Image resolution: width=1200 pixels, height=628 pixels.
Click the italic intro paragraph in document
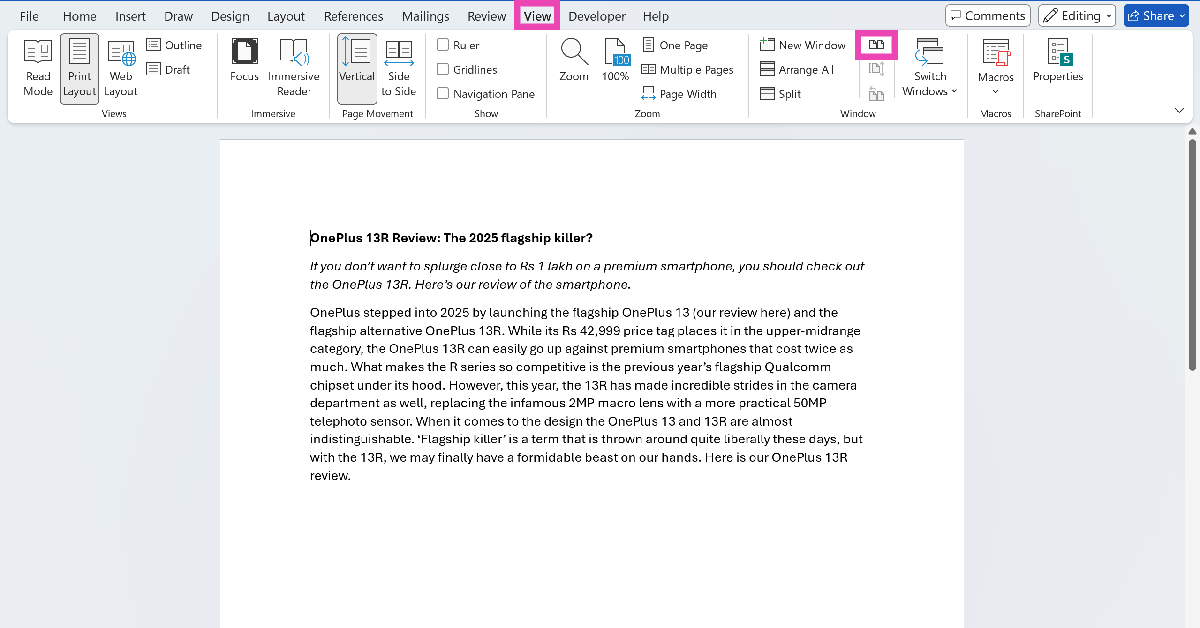tap(587, 275)
